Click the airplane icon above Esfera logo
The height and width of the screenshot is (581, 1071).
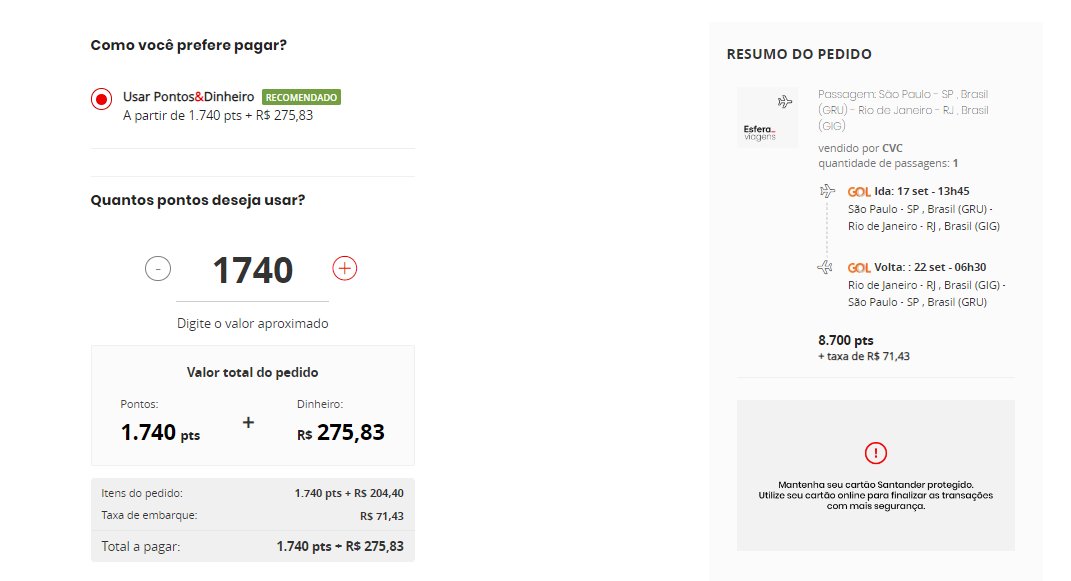coord(785,102)
